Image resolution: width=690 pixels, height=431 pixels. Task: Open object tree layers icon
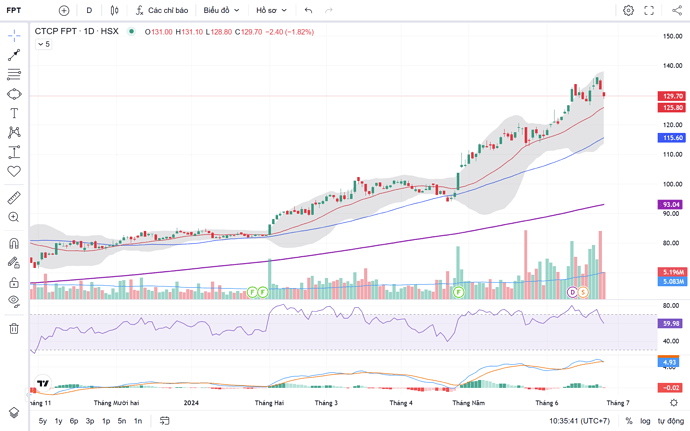click(14, 413)
